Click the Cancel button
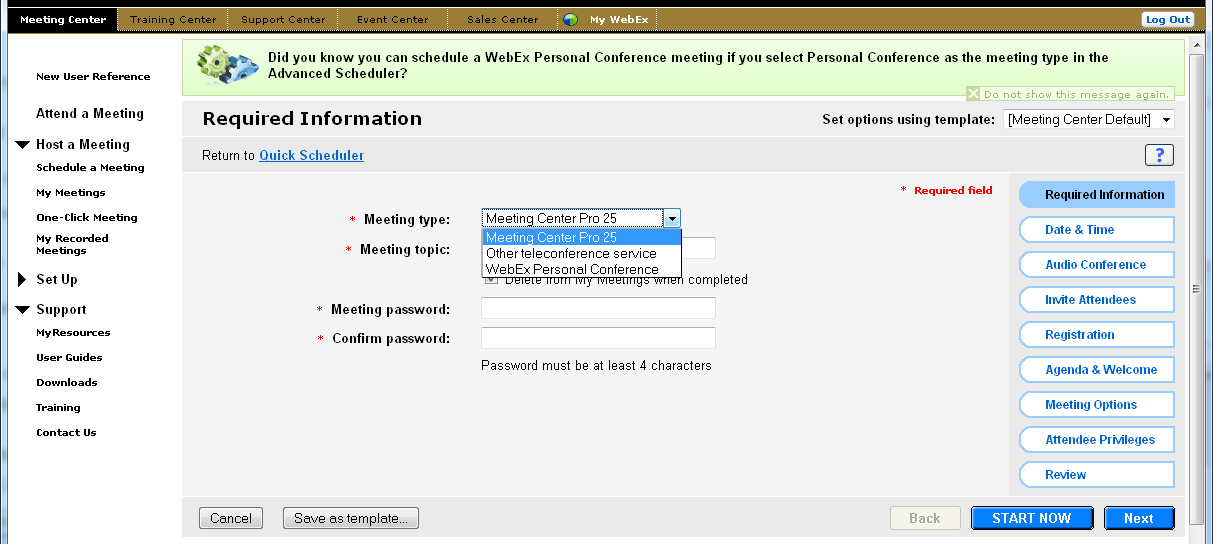Image resolution: width=1213 pixels, height=544 pixels. [x=231, y=518]
